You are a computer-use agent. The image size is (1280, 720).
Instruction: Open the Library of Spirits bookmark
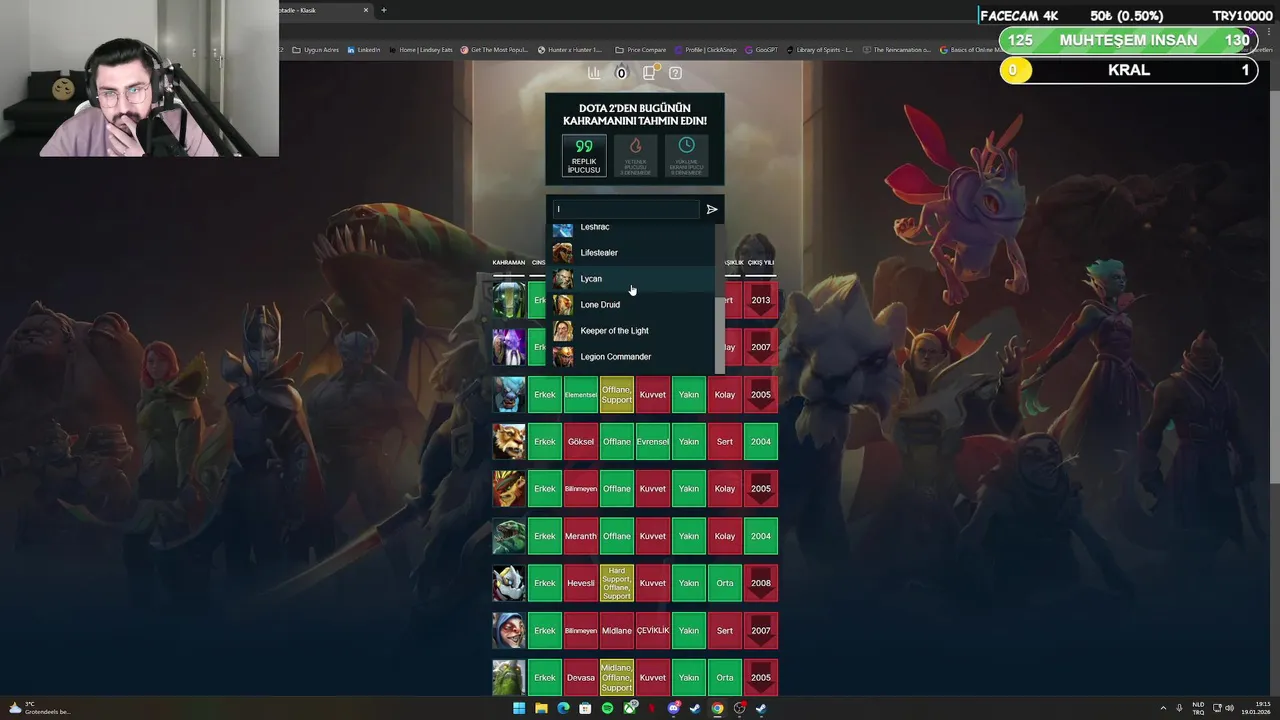820,50
